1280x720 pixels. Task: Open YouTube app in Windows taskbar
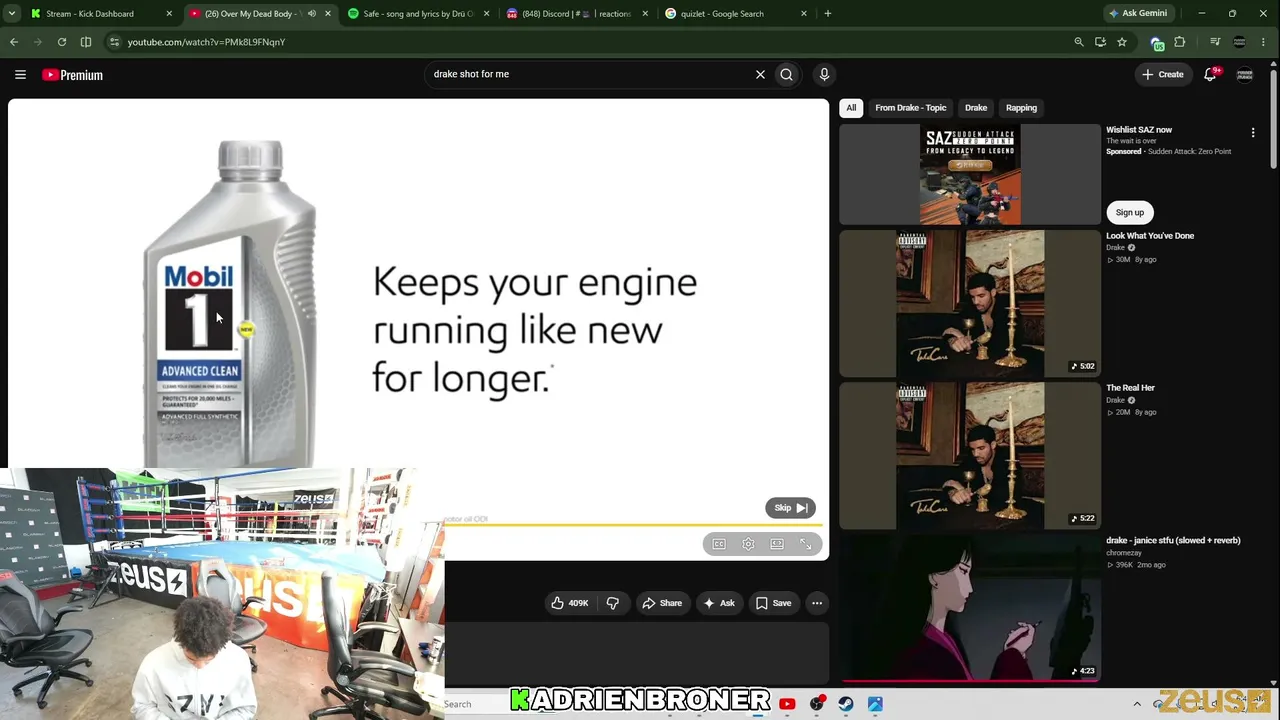pyautogui.click(x=787, y=704)
